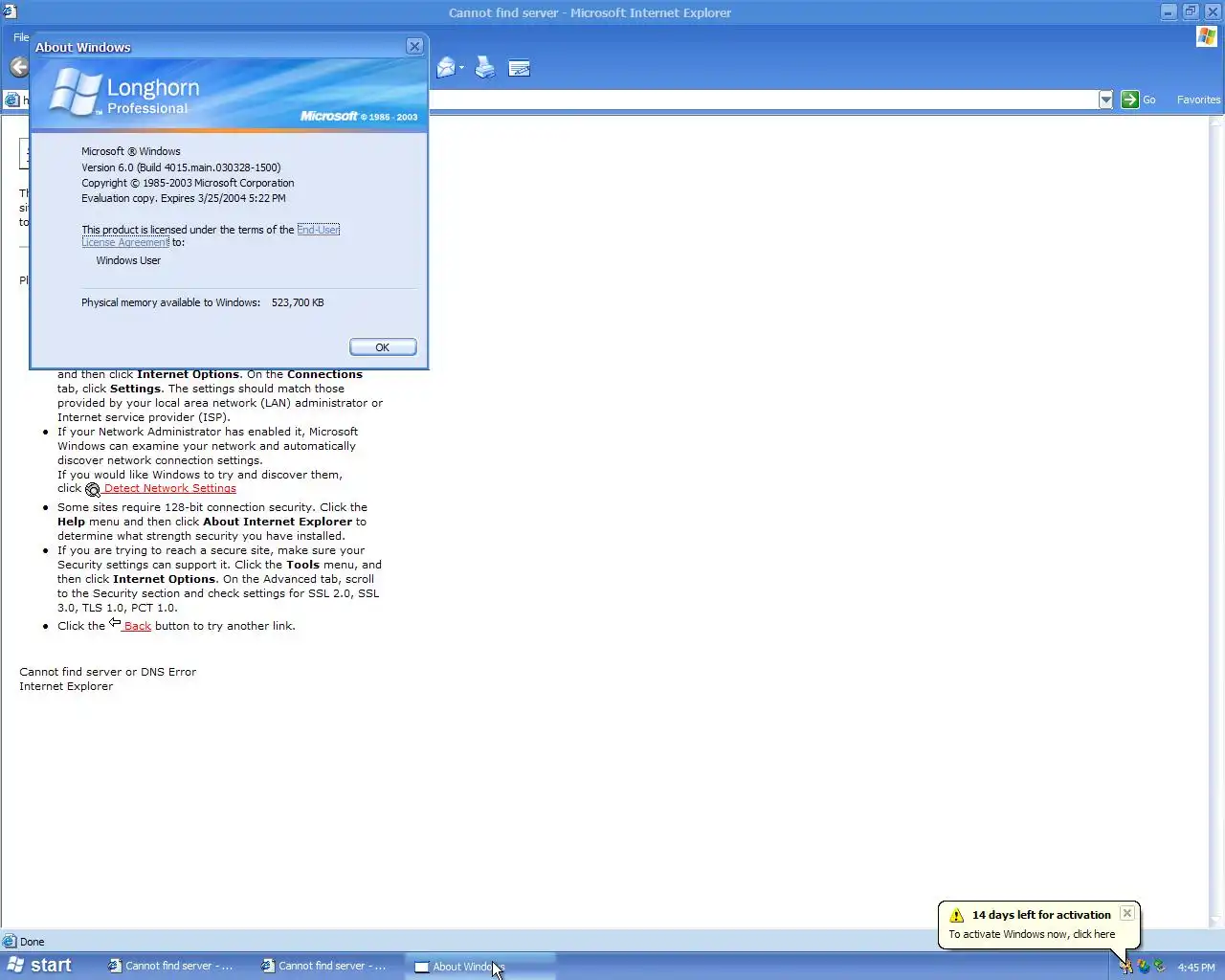1225x980 pixels.
Task: Click 'To activate Windows now, click here' balloon text
Action: [x=1032, y=934]
